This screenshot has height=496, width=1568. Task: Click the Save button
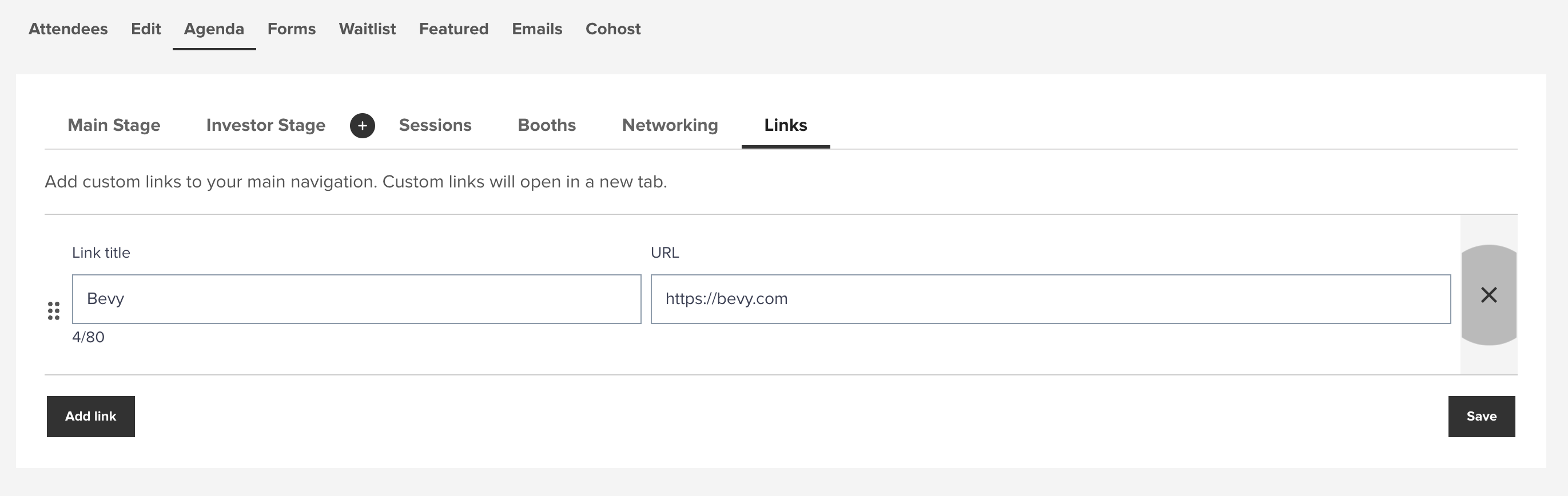[1481, 416]
